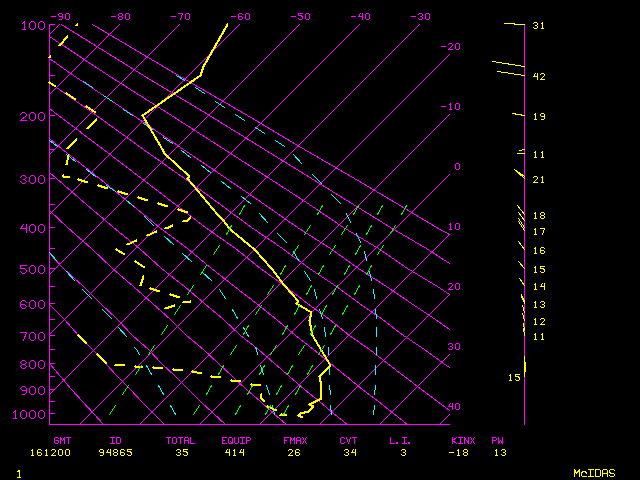
Task: Click the 500 pressure level label
Action: click(x=32, y=269)
